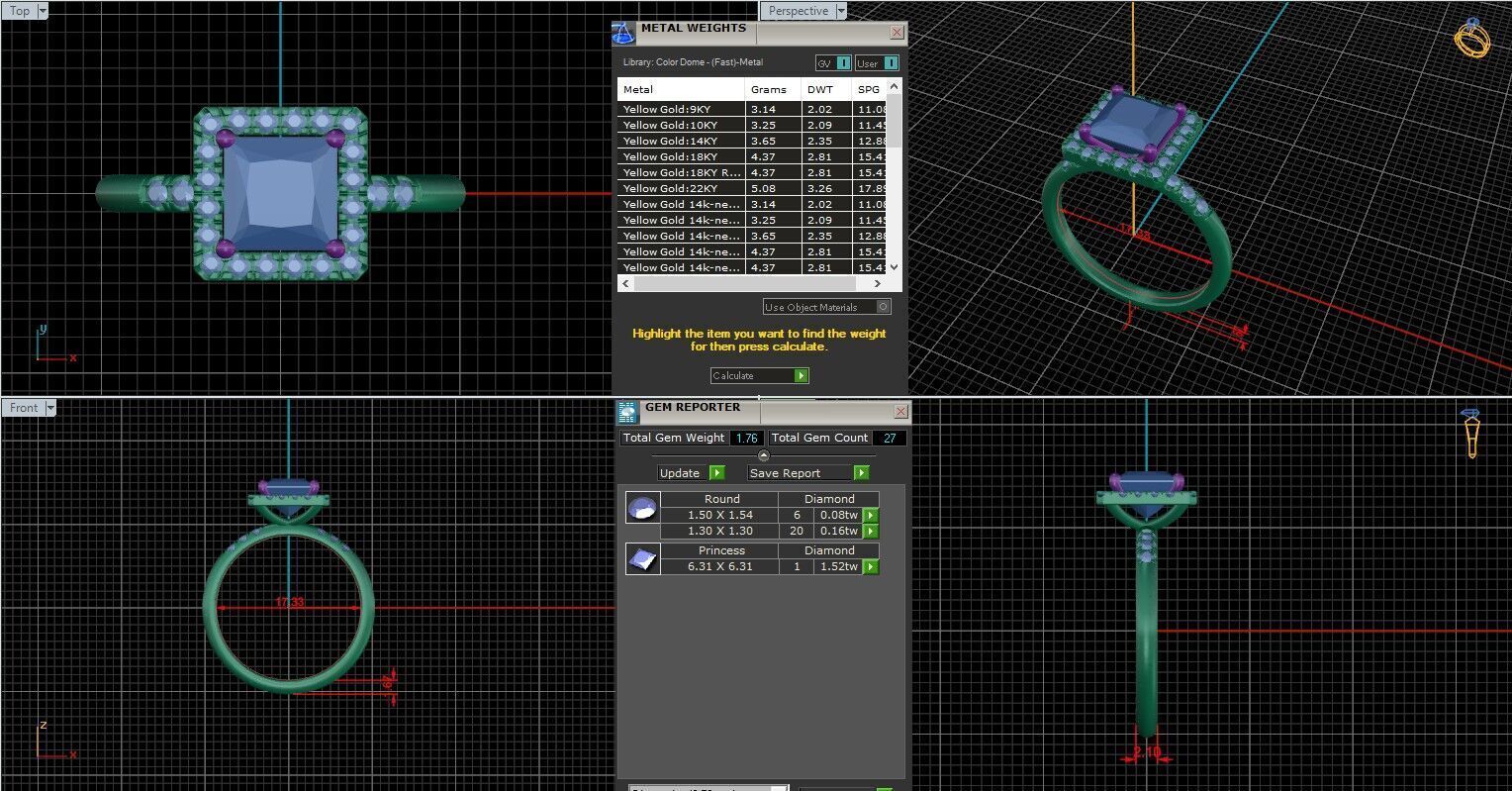
Task: Select the Yellow Gold:14KY row
Action: click(x=752, y=141)
